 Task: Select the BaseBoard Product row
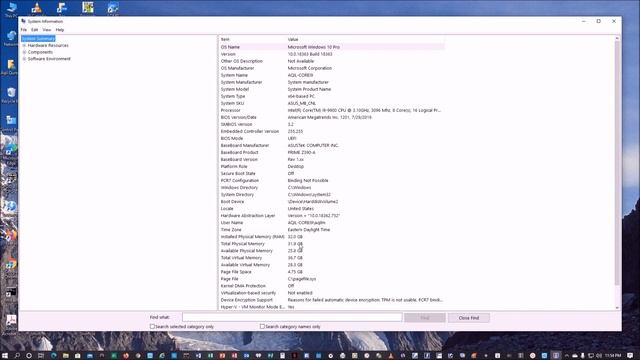[x=332, y=152]
